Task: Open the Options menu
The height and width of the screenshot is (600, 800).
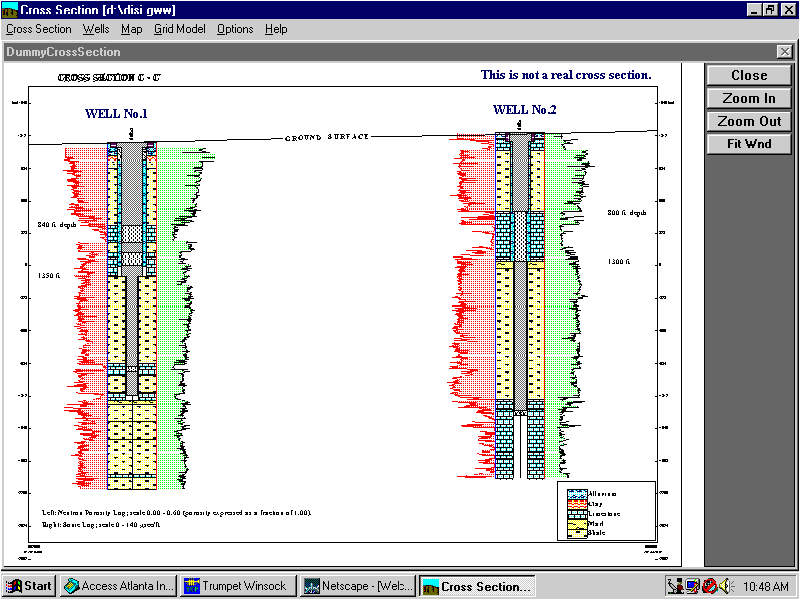Action: 235,29
